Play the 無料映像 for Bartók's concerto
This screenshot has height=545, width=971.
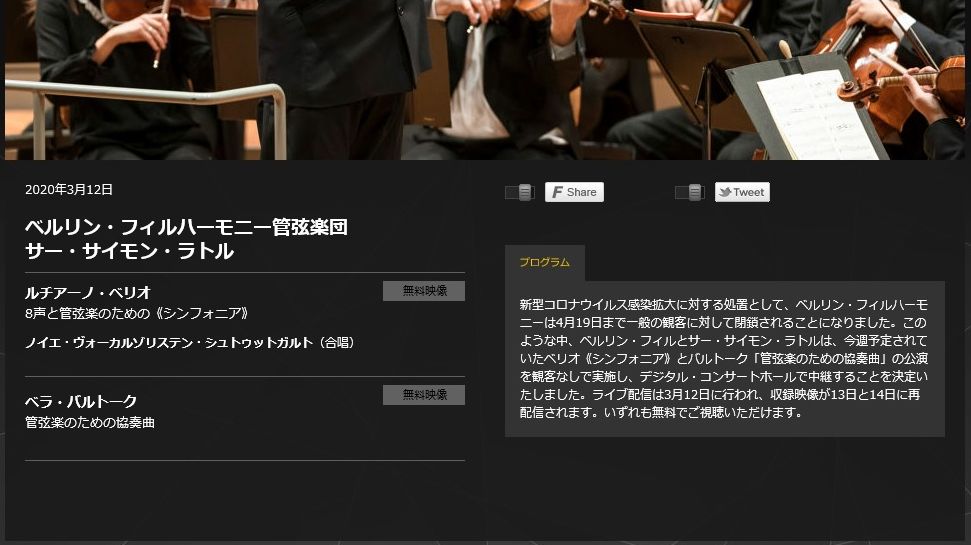tap(424, 395)
